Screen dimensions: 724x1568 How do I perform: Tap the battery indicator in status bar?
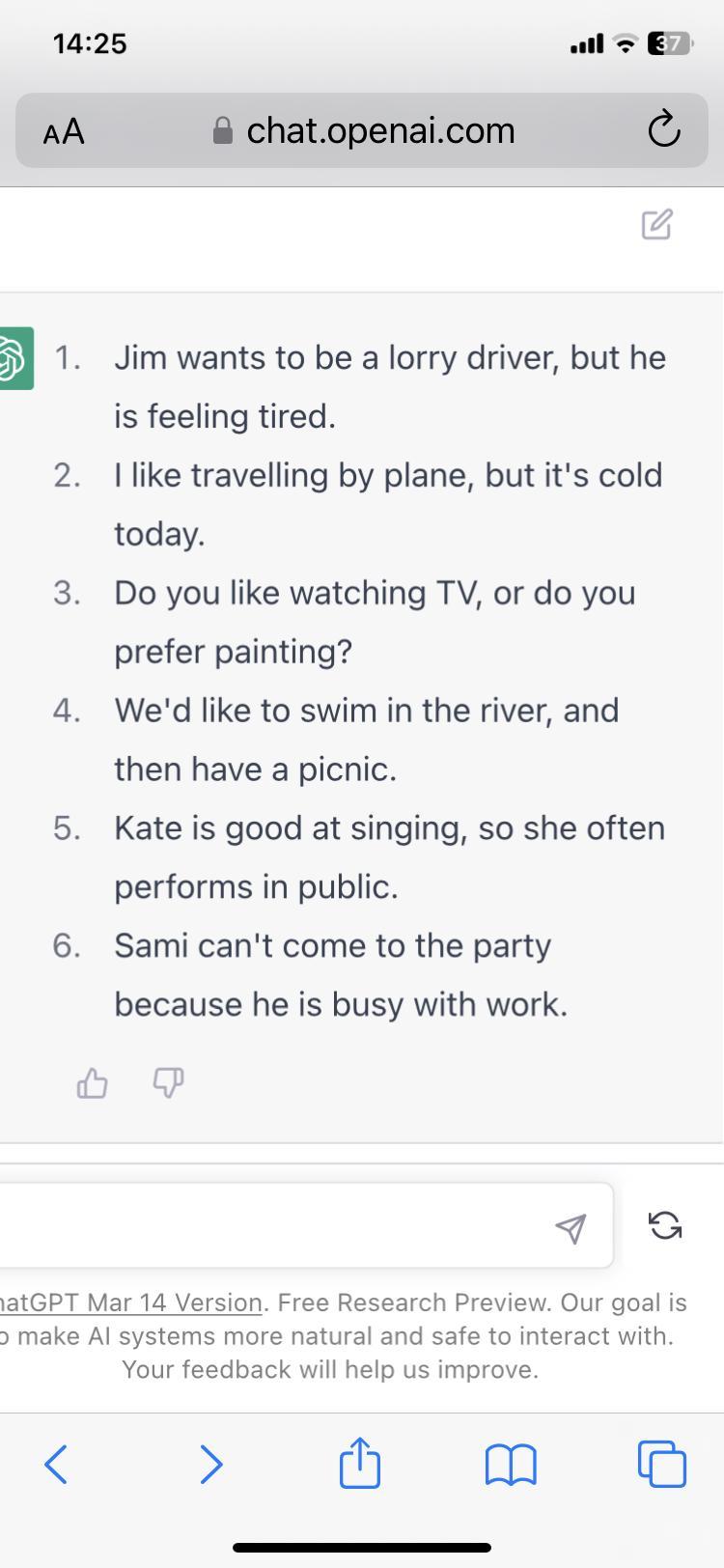(x=669, y=43)
